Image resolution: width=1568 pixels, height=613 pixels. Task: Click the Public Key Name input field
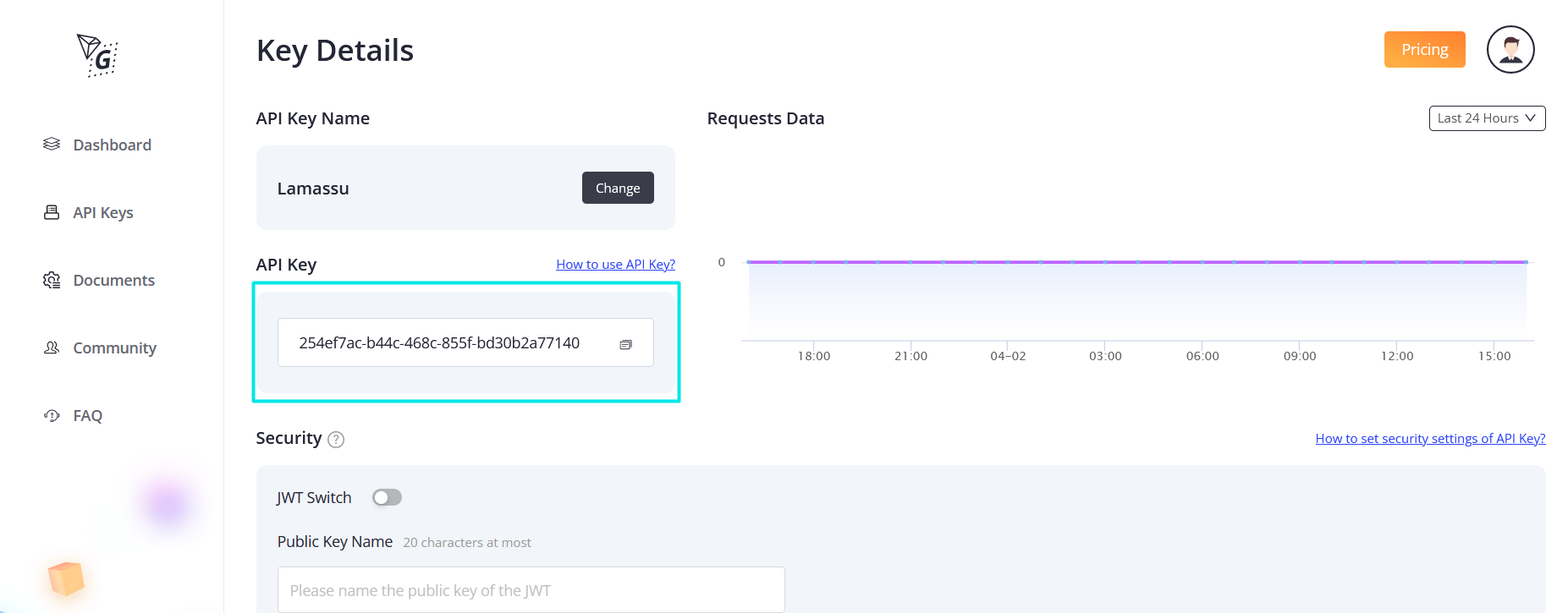[x=531, y=590]
